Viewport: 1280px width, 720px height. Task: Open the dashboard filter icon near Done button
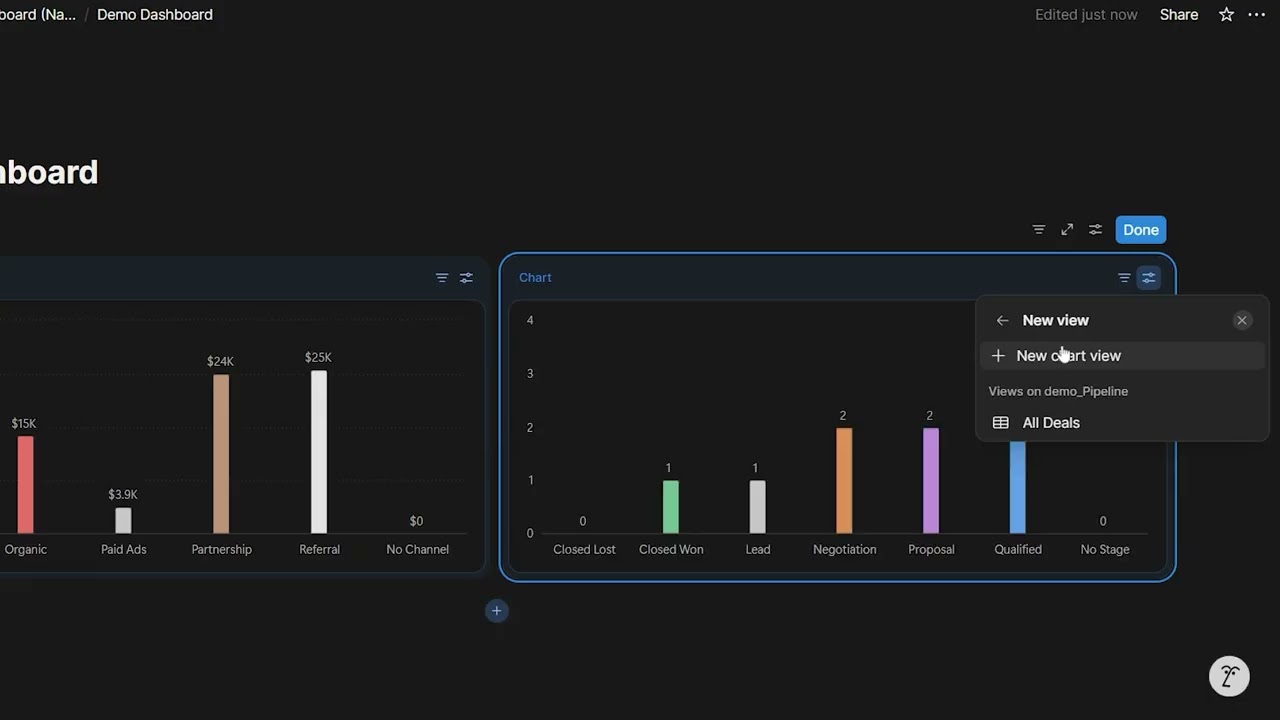pyautogui.click(x=1039, y=229)
